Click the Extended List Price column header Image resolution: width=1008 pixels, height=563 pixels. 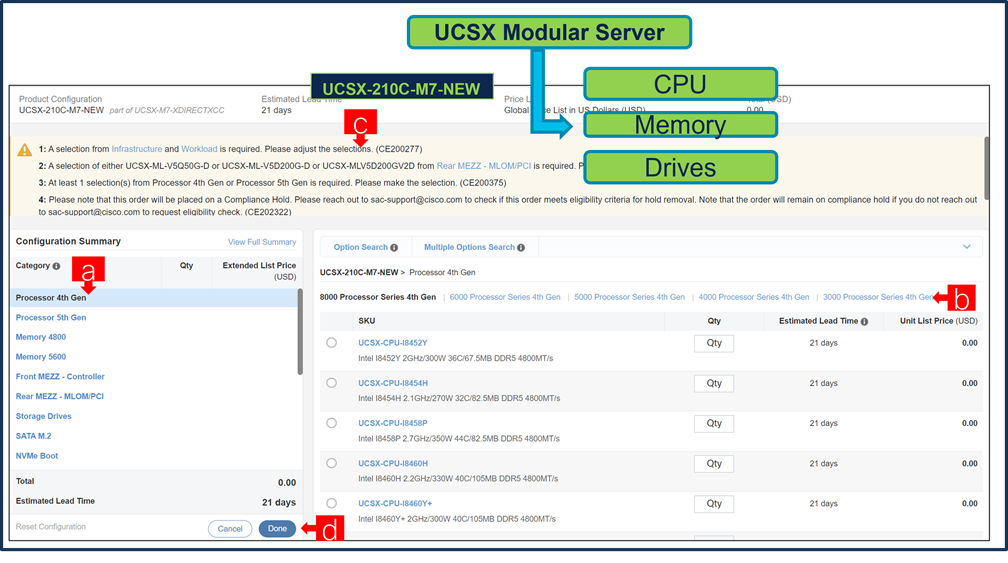point(259,271)
